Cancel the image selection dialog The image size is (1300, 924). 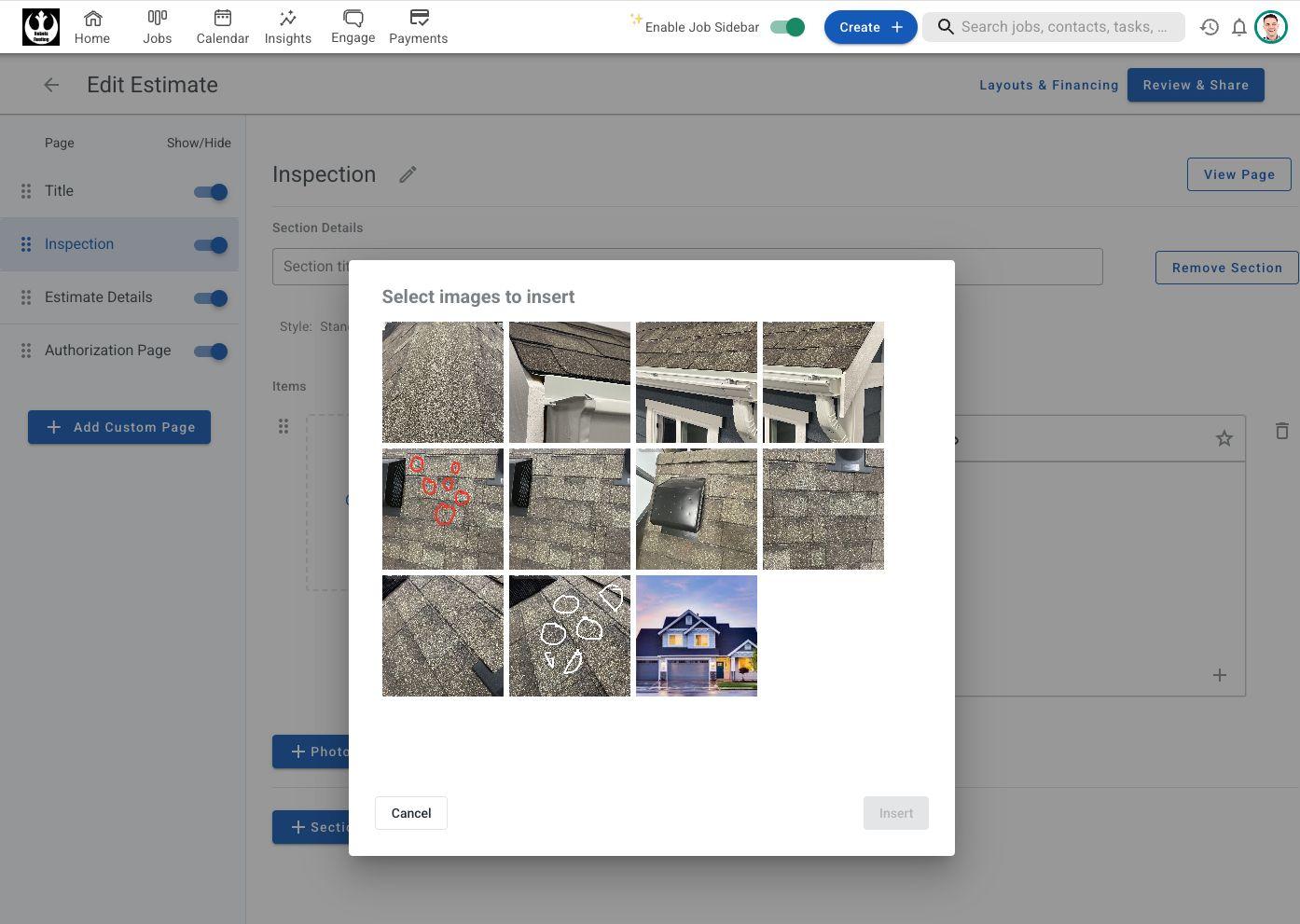(x=410, y=813)
